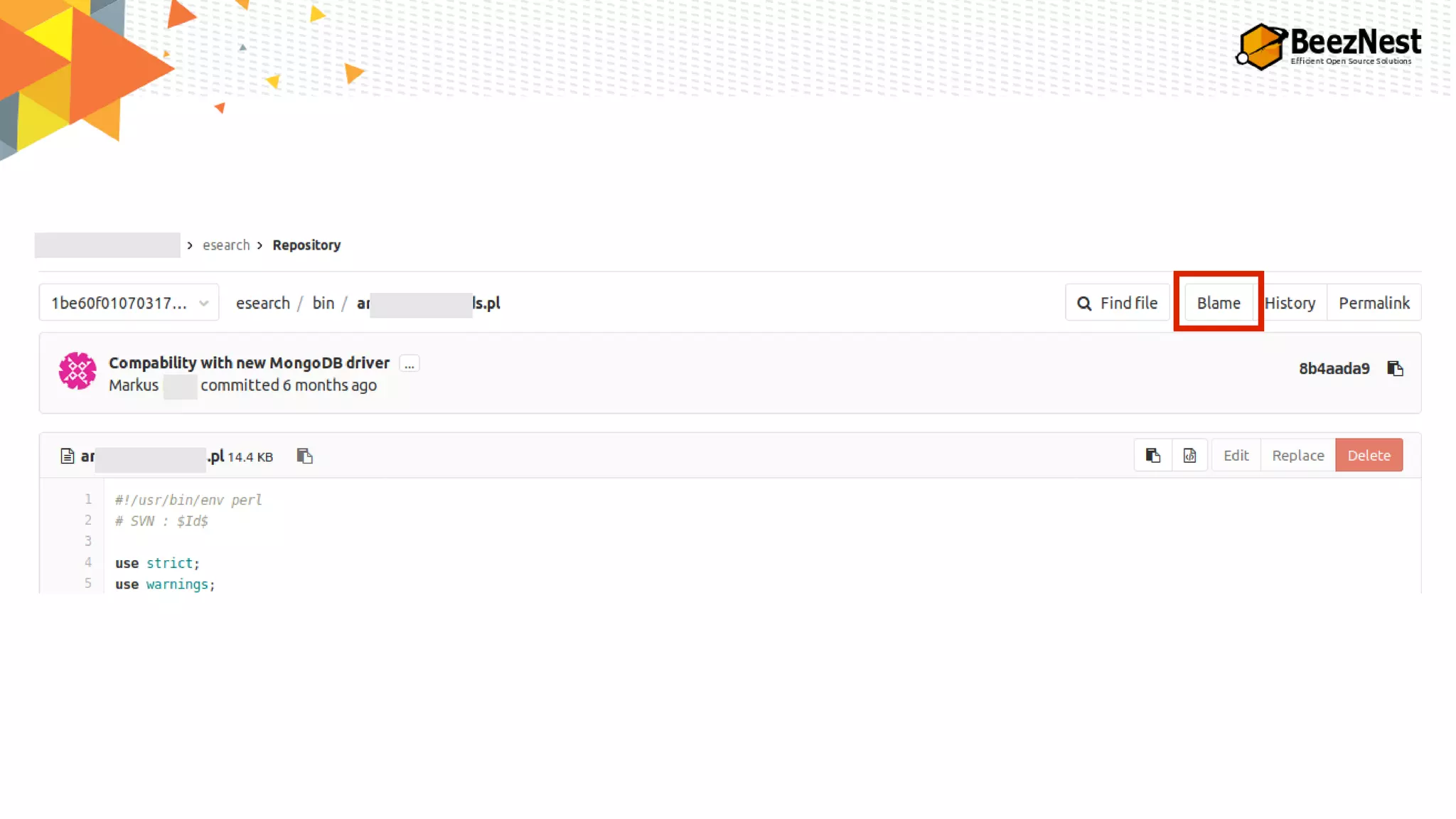Click line number 4 in code

pos(88,562)
